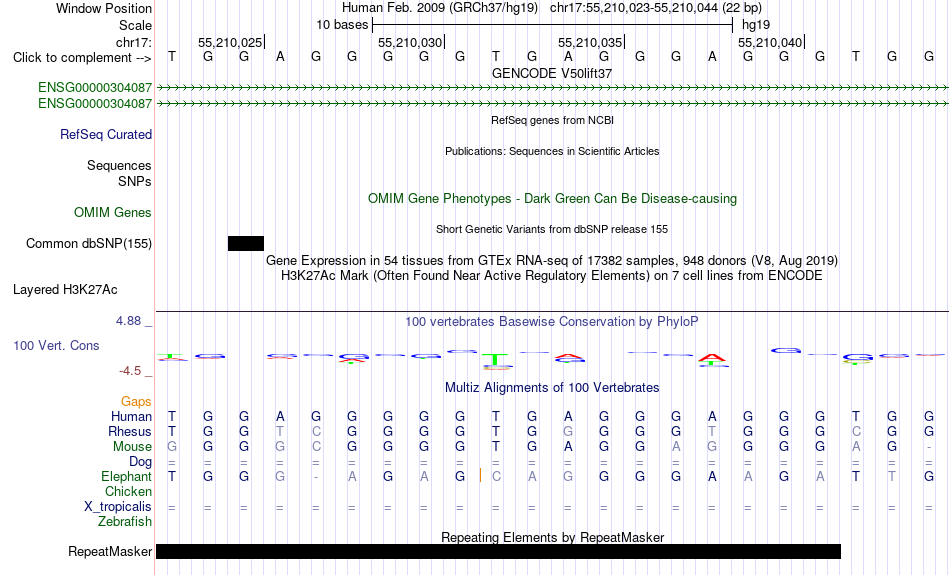Click the chr17: base position label

133,42
